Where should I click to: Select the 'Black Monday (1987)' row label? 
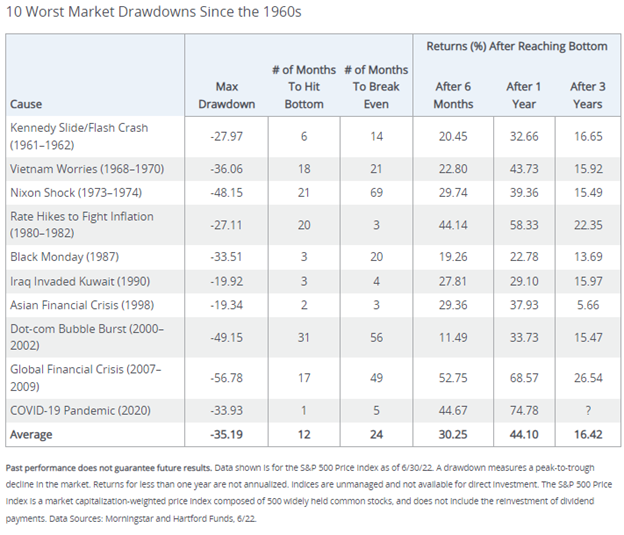click(x=64, y=257)
